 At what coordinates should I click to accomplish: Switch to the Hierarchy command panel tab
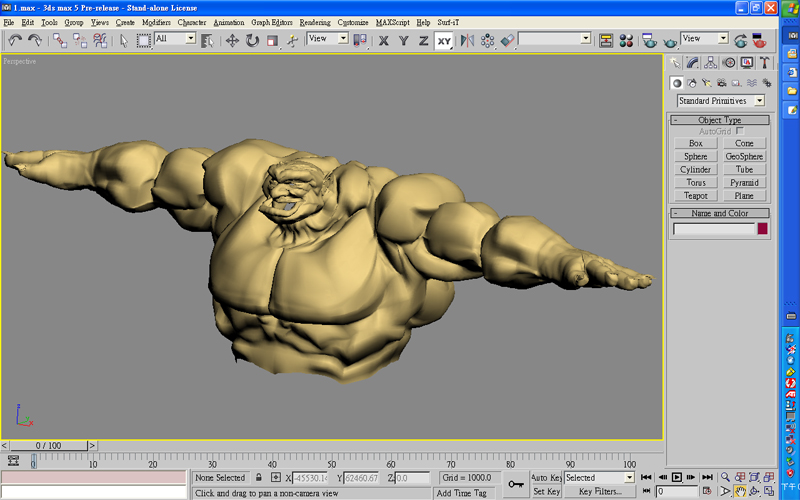(x=710, y=63)
